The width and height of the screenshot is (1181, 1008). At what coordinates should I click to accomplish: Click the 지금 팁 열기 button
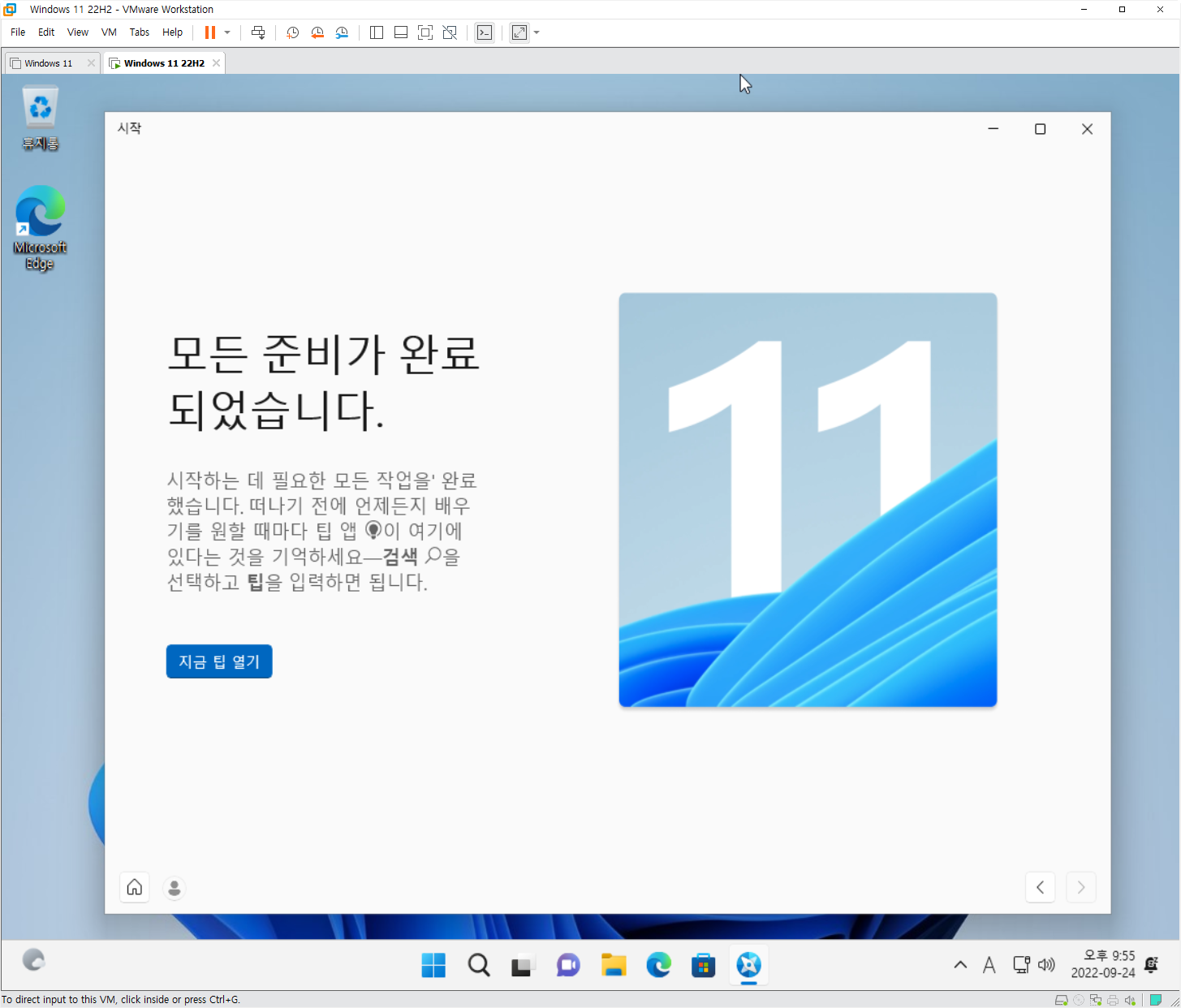[219, 661]
